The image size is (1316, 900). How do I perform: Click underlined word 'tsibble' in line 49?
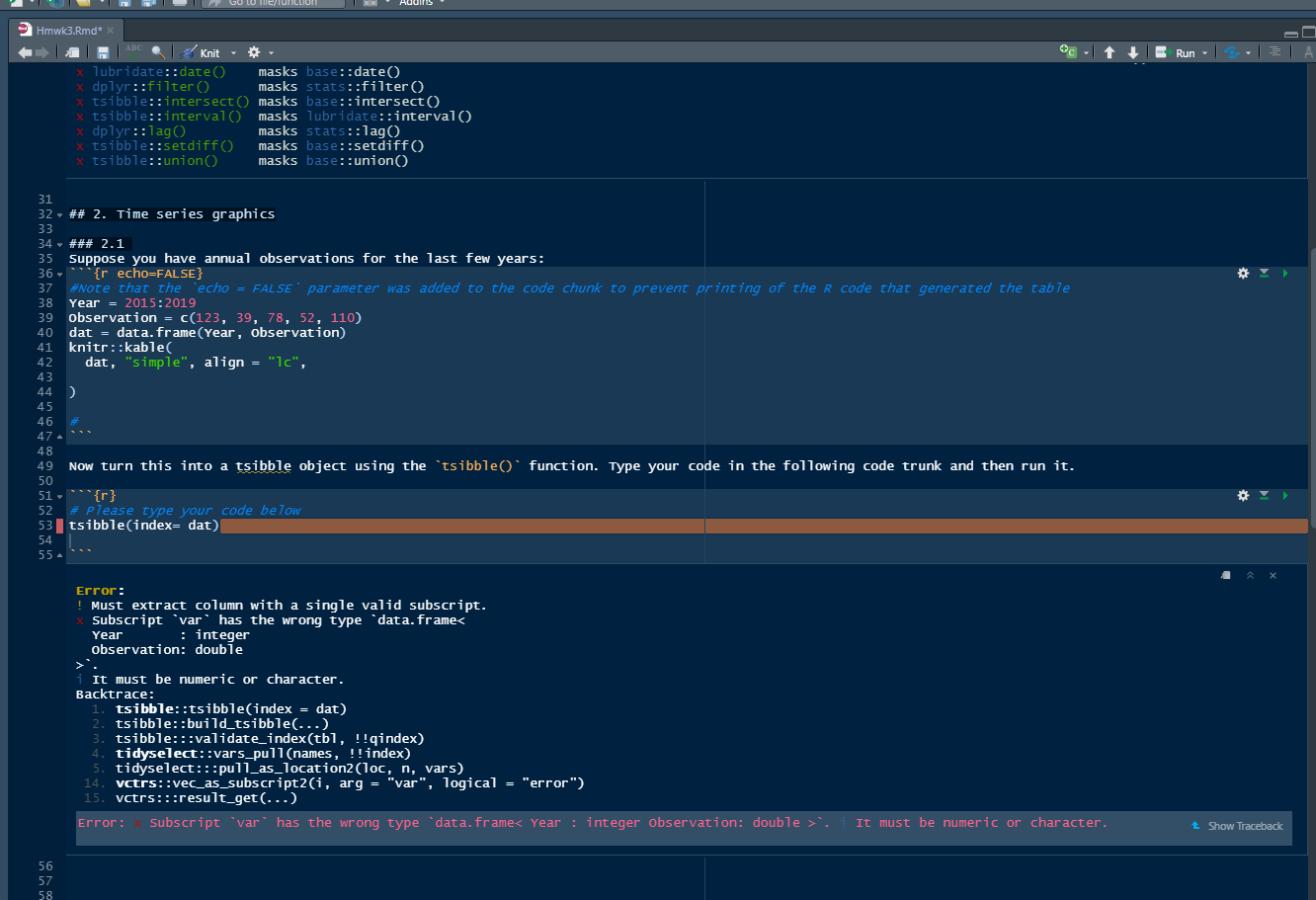click(x=264, y=465)
